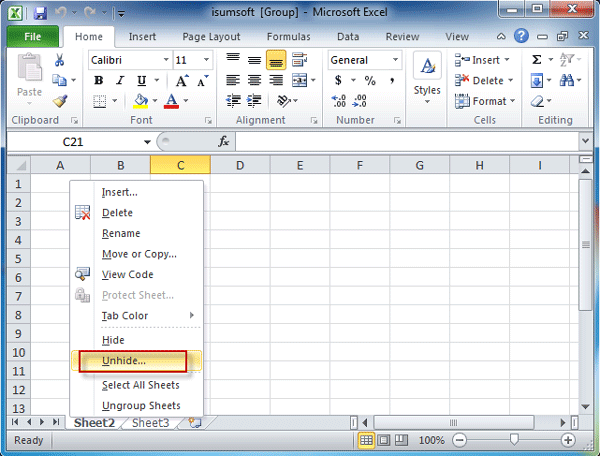
Task: Center text horizontally
Action: point(254,80)
